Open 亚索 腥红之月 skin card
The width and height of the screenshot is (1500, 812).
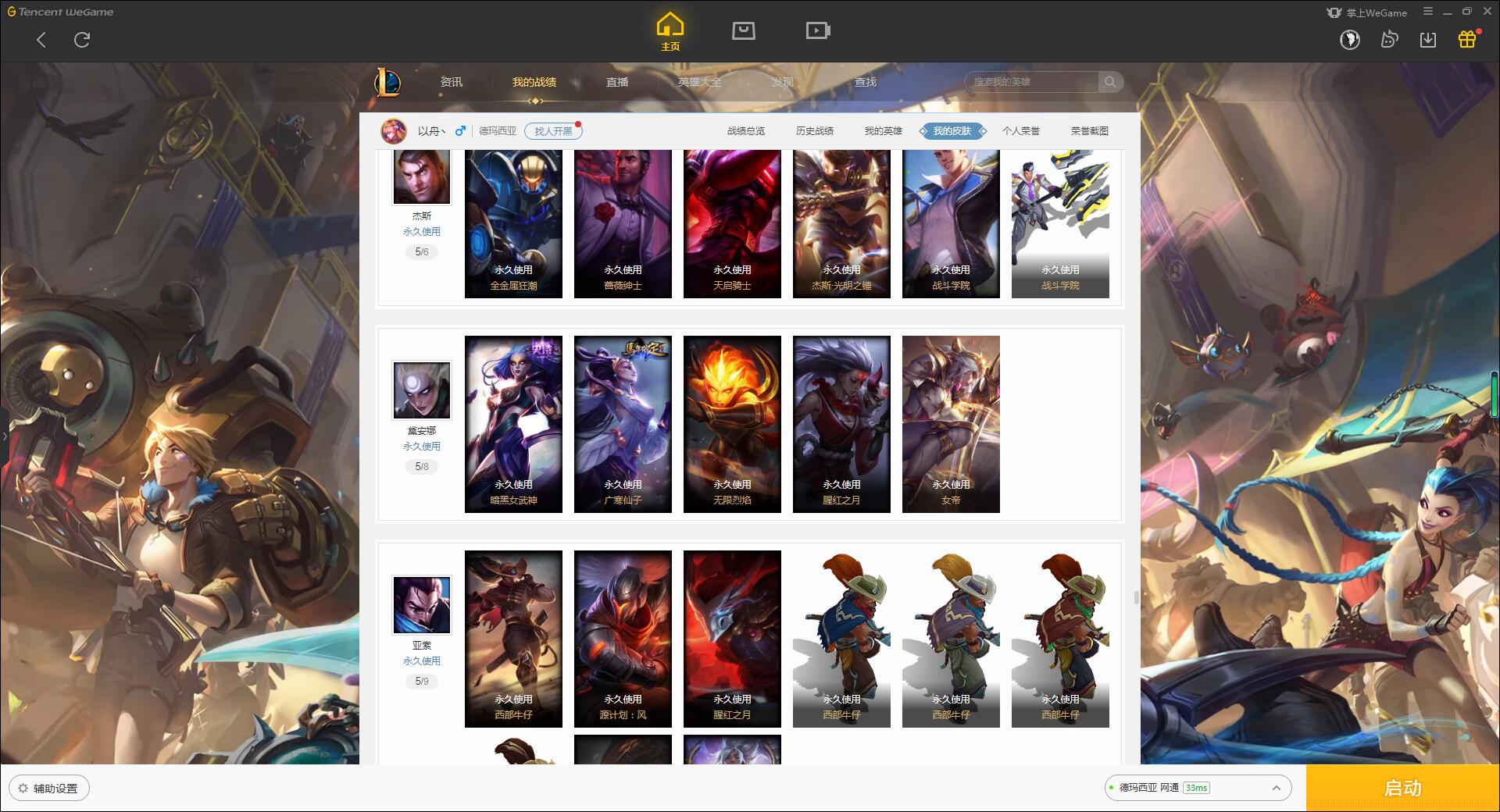click(x=732, y=639)
